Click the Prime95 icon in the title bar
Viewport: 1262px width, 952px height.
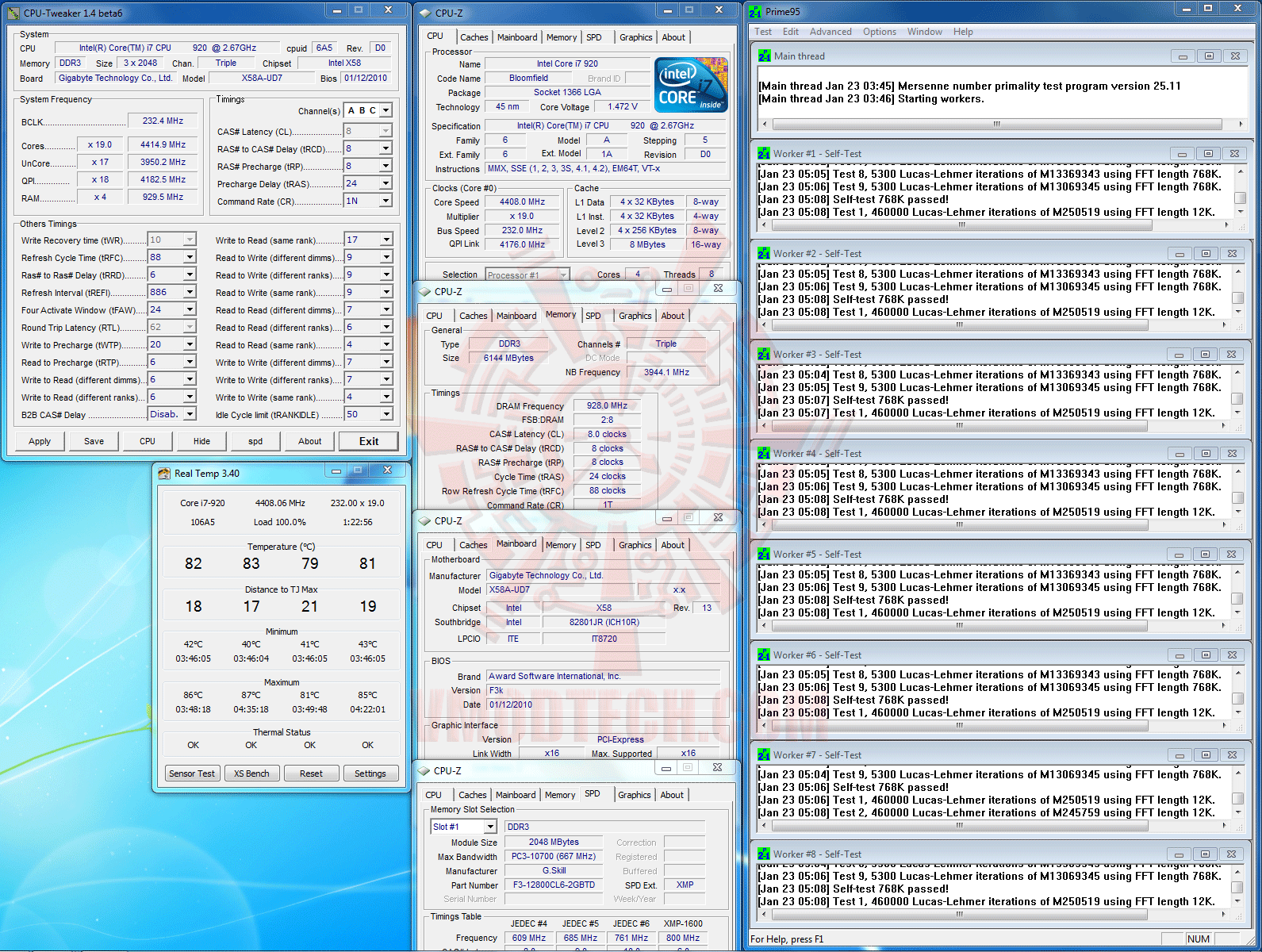click(755, 12)
